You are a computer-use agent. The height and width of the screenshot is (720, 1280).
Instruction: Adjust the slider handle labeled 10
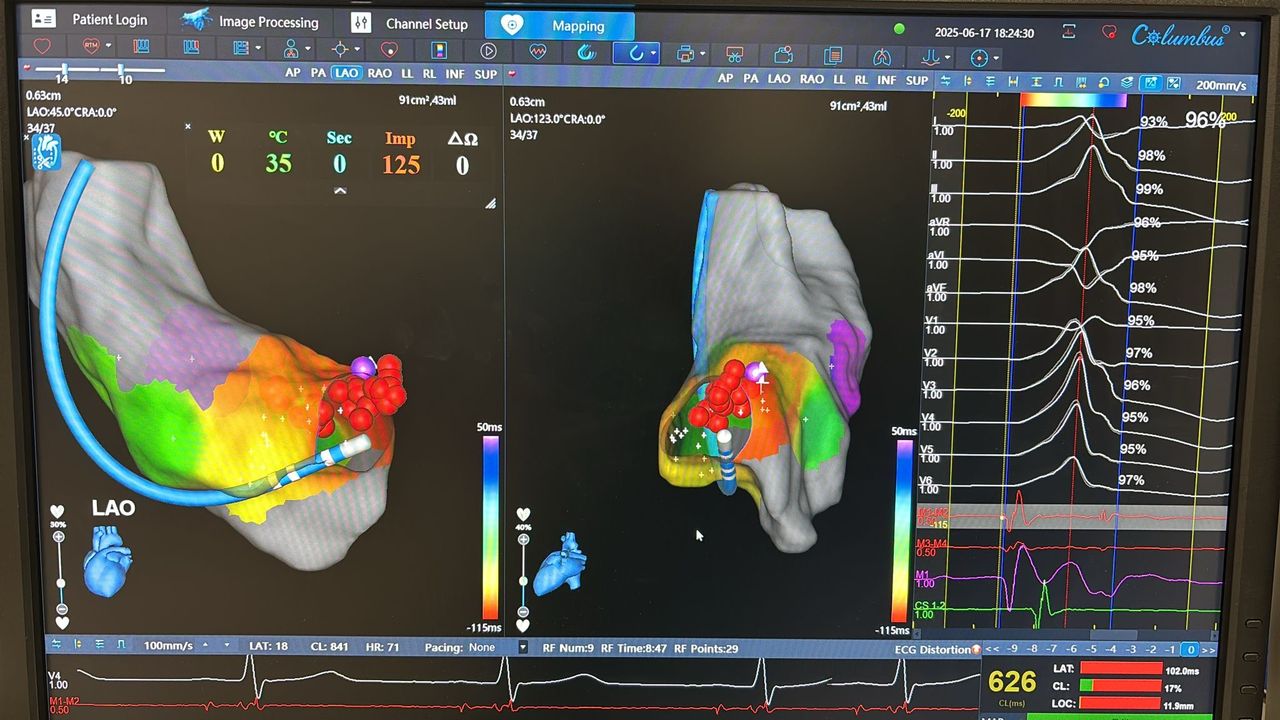coord(122,71)
